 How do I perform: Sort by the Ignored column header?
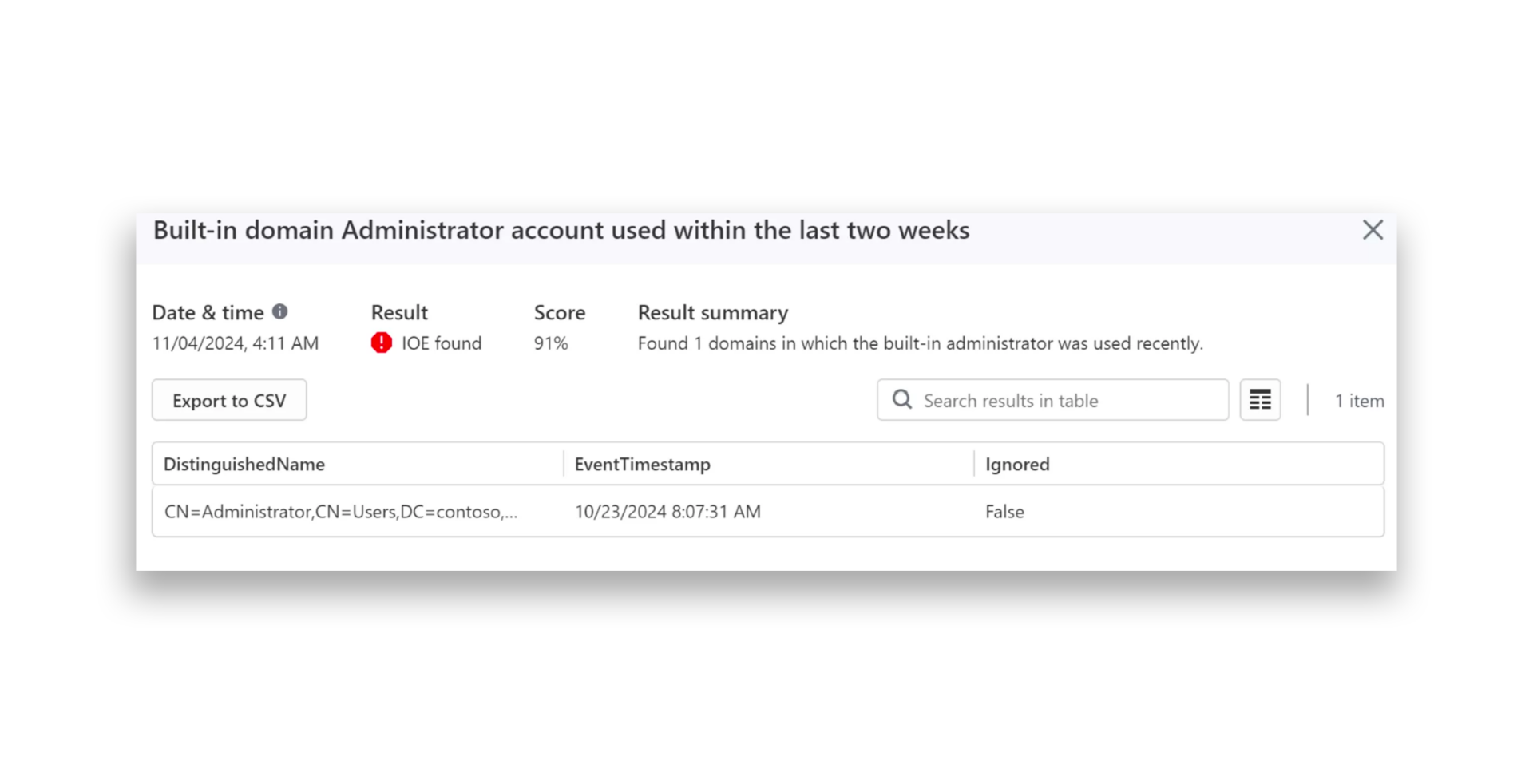[x=1017, y=464]
